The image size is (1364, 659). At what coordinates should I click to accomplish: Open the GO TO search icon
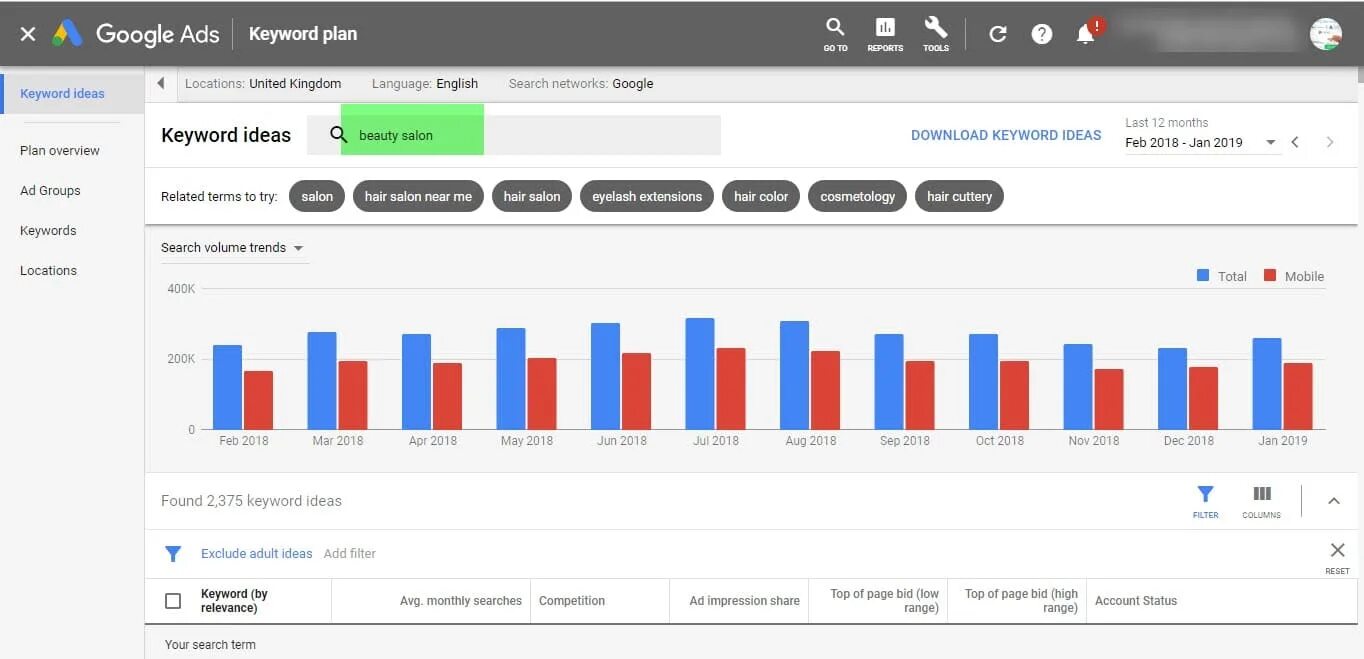point(835,33)
